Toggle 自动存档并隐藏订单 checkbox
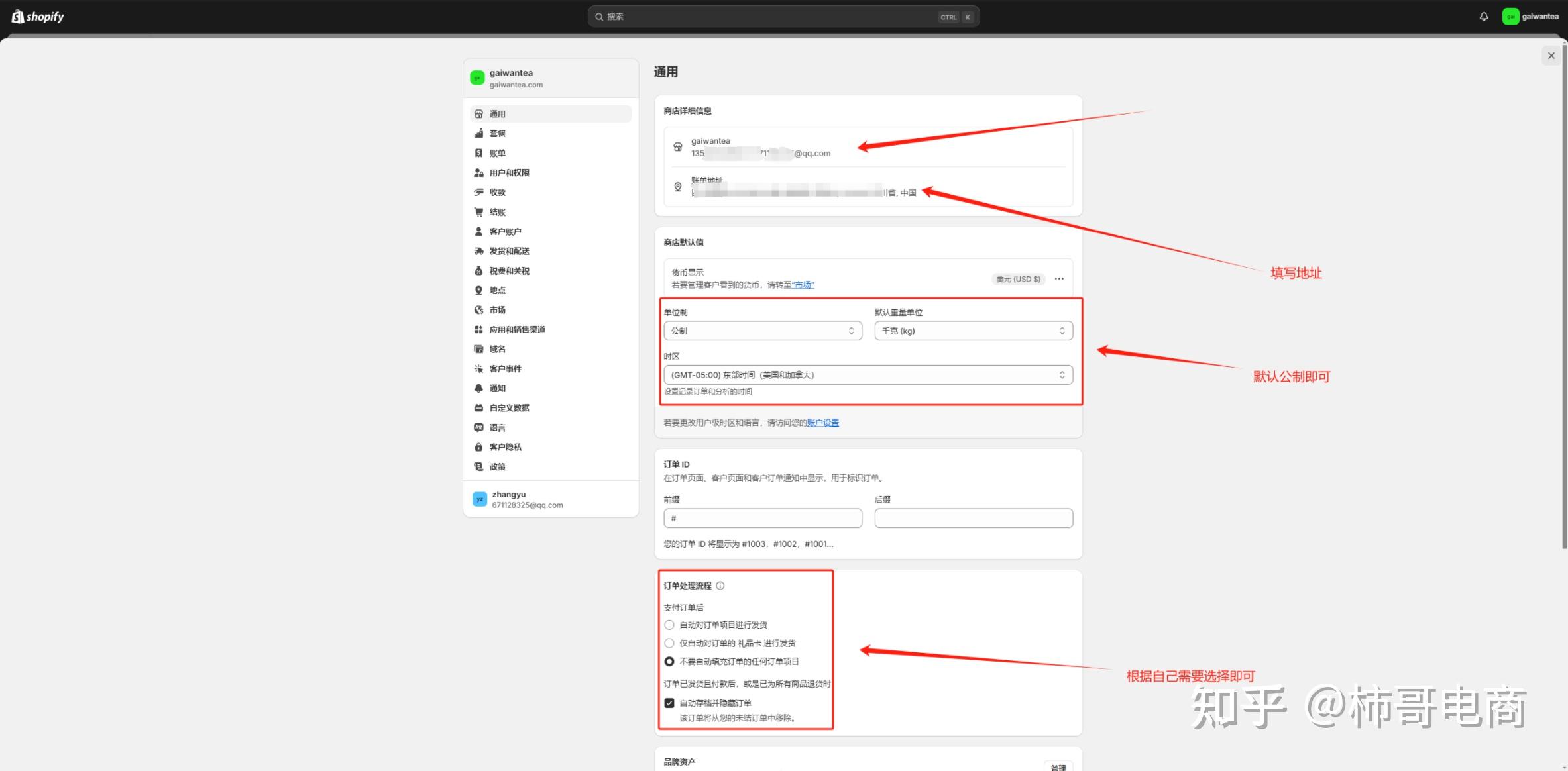 [669, 703]
